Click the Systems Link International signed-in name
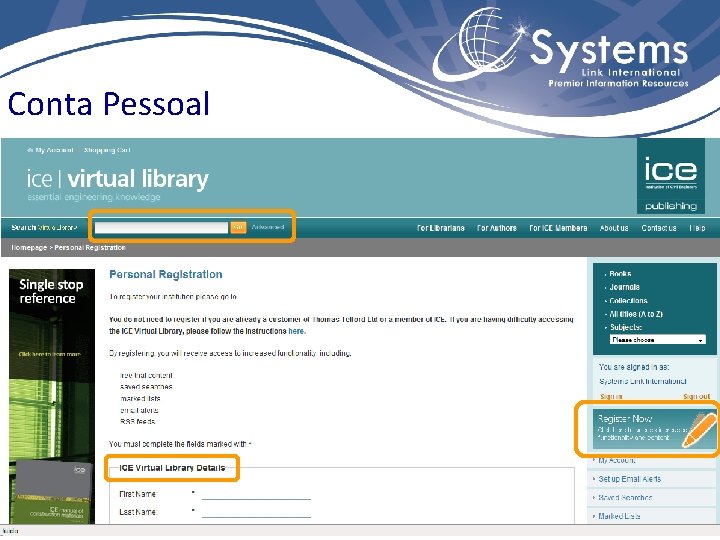Image resolution: width=720 pixels, height=540 pixels. pos(643,381)
